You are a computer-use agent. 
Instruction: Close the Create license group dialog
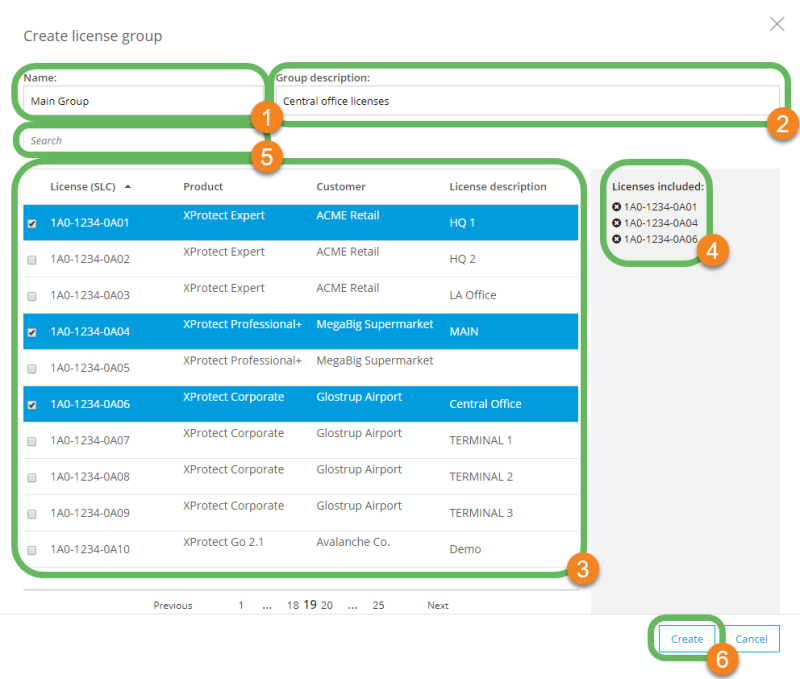pyautogui.click(x=777, y=24)
